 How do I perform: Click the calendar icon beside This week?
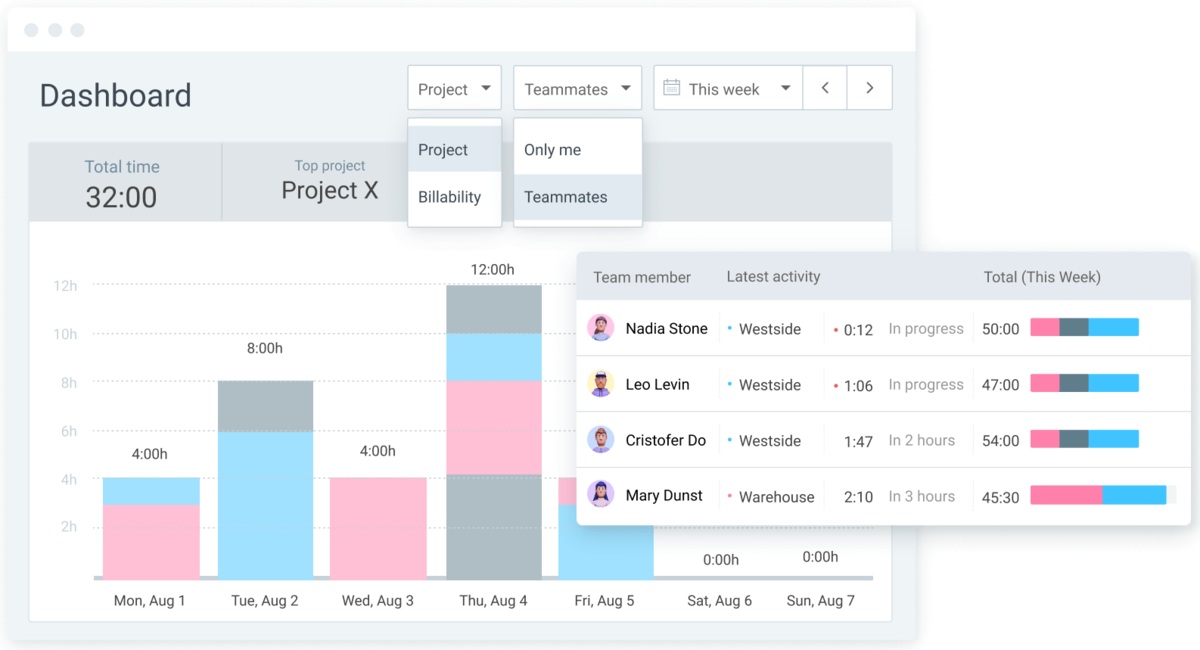click(x=672, y=88)
